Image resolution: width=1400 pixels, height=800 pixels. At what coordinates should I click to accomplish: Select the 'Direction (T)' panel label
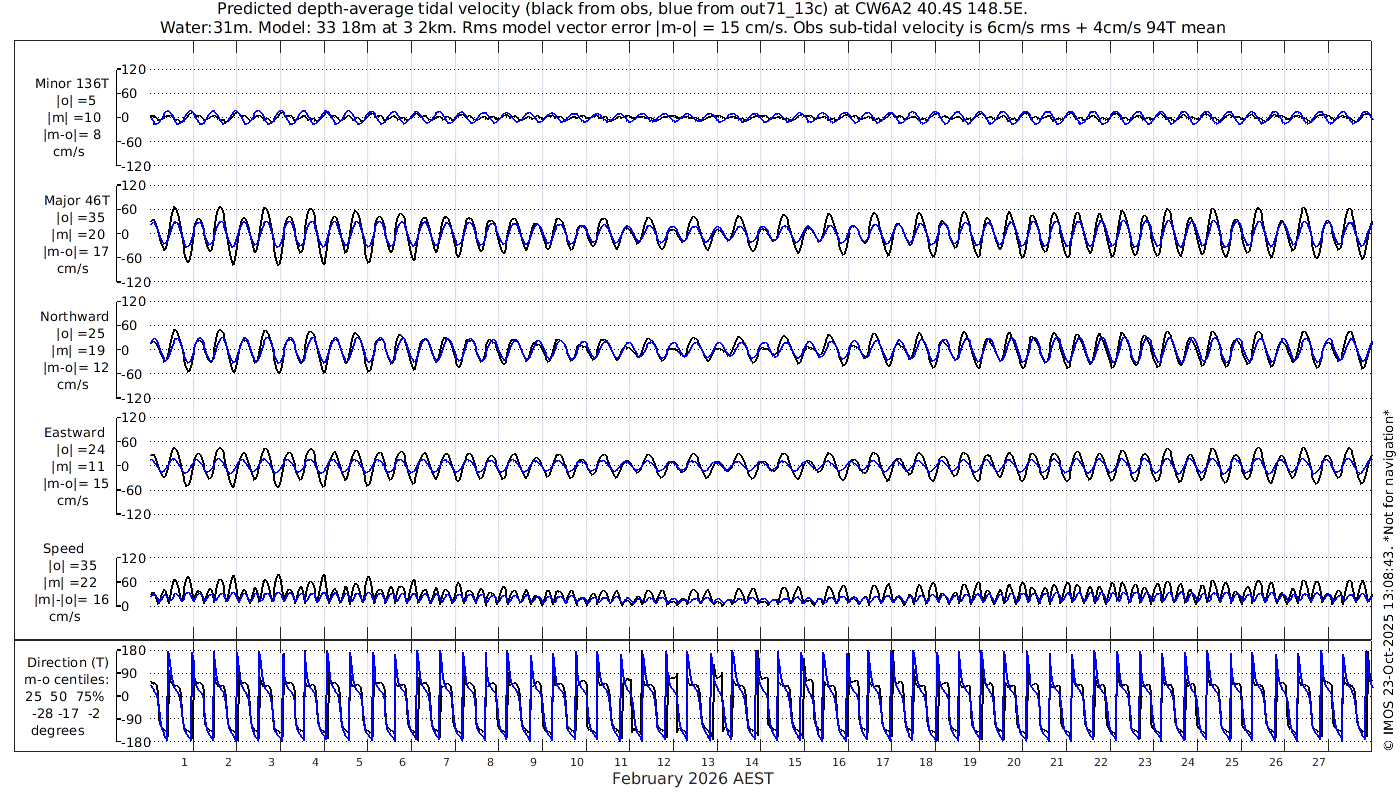click(68, 663)
